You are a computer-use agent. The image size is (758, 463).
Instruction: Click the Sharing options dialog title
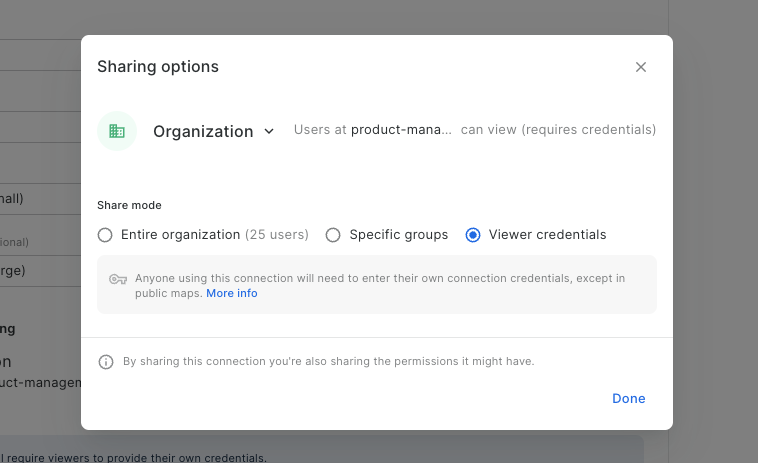(x=158, y=67)
